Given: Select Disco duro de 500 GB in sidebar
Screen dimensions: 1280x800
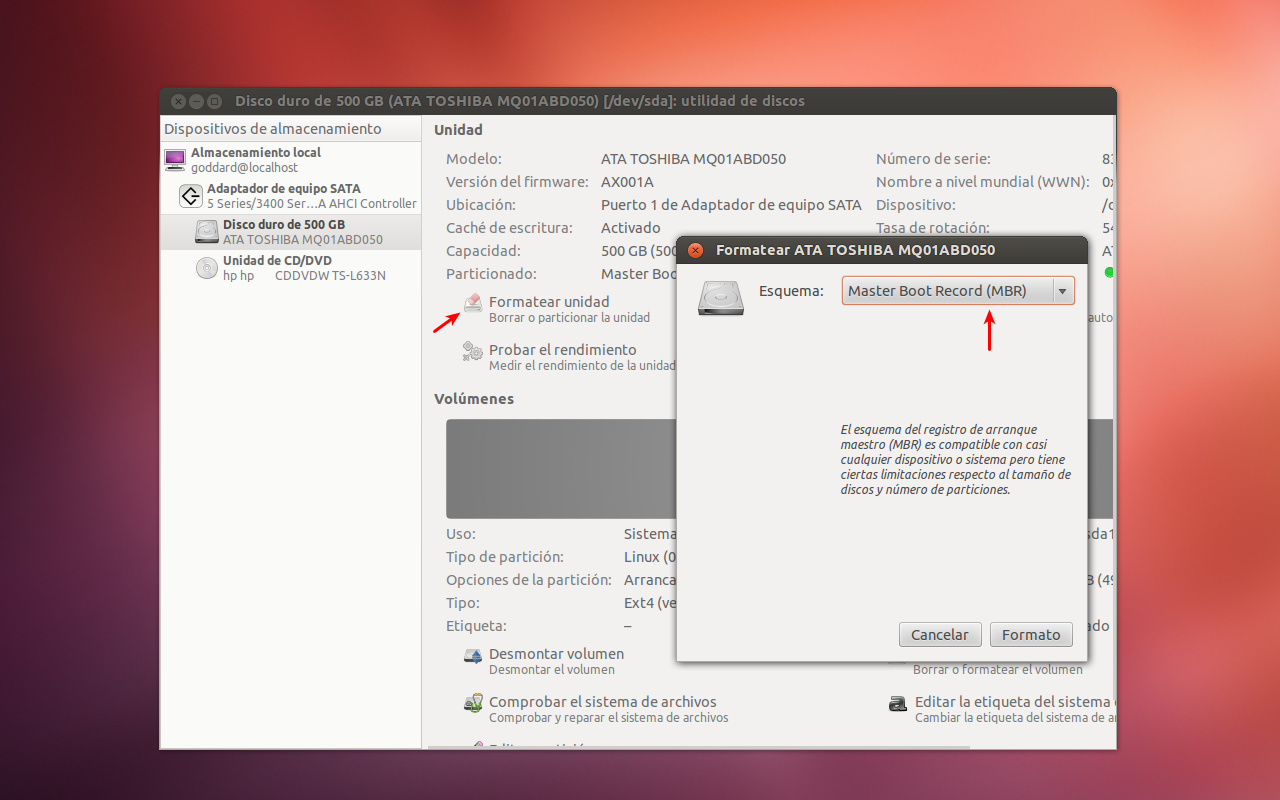Looking at the screenshot, I should click(x=284, y=232).
